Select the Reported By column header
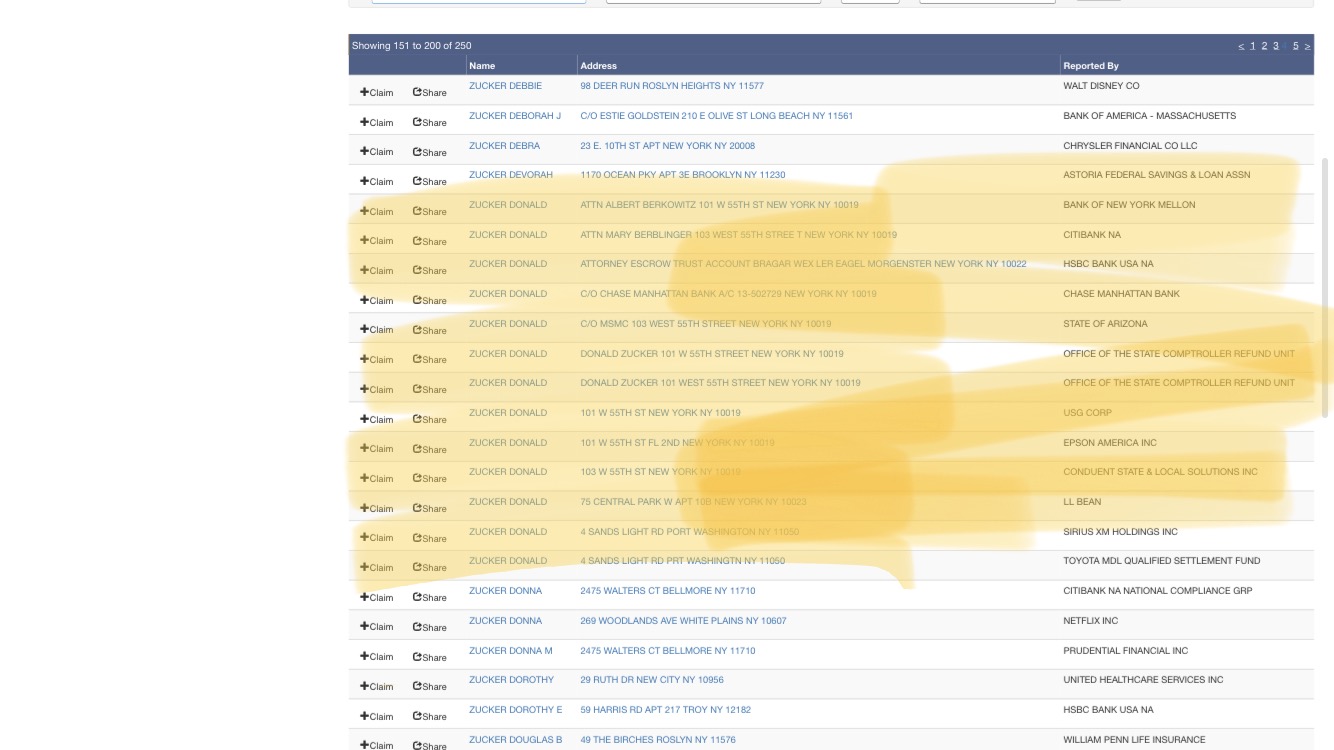Viewport: 1334px width, 750px height. [1091, 66]
